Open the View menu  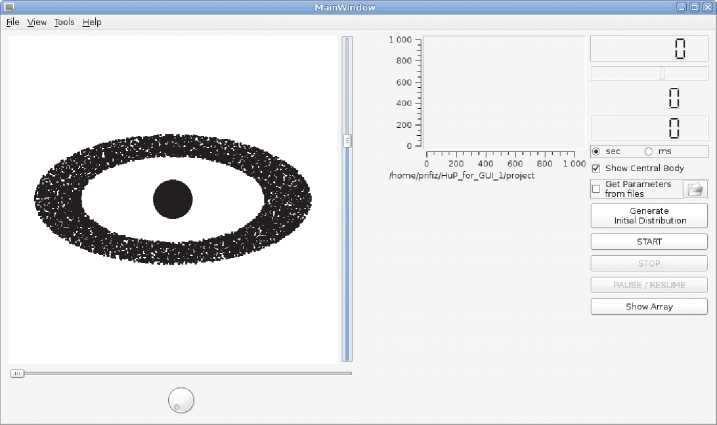(x=37, y=22)
